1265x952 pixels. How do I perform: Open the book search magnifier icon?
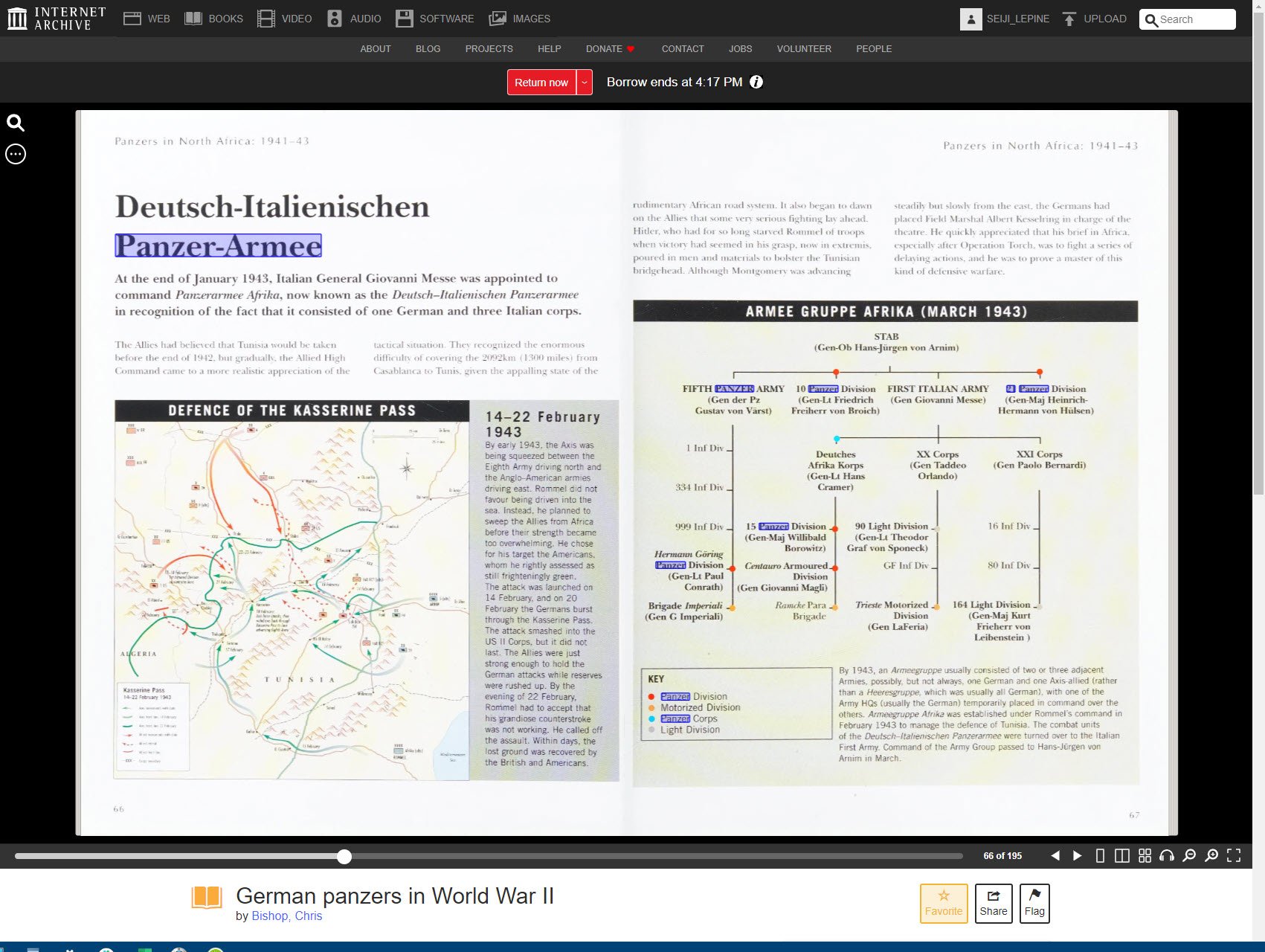(16, 123)
